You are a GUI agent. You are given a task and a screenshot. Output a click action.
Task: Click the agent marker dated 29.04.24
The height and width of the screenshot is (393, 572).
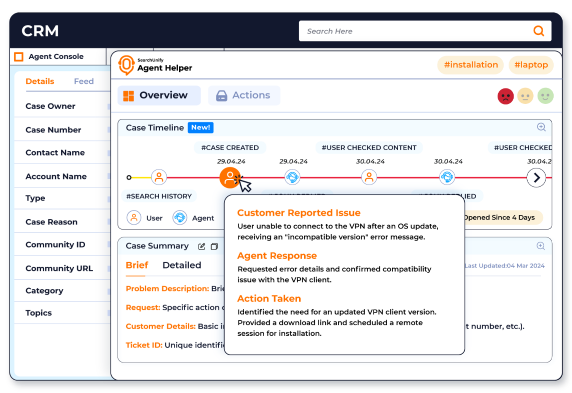tap(293, 177)
